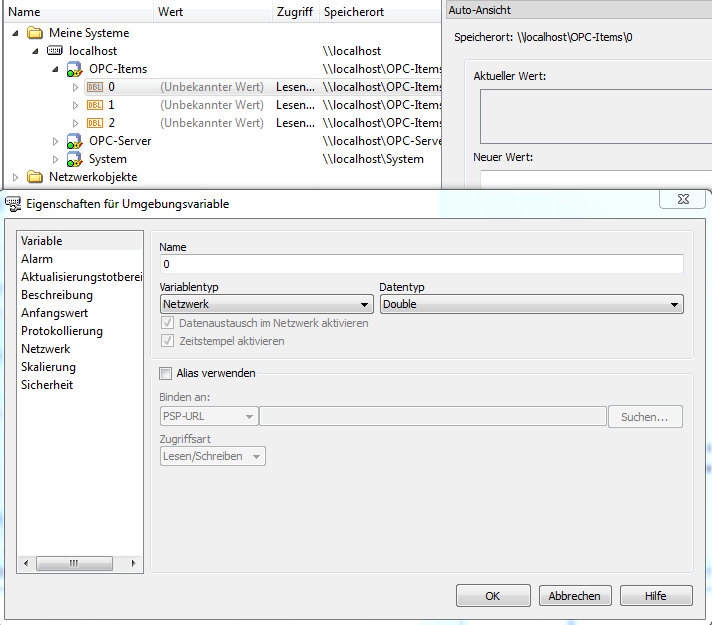Click the Abbrechen button

click(x=575, y=595)
